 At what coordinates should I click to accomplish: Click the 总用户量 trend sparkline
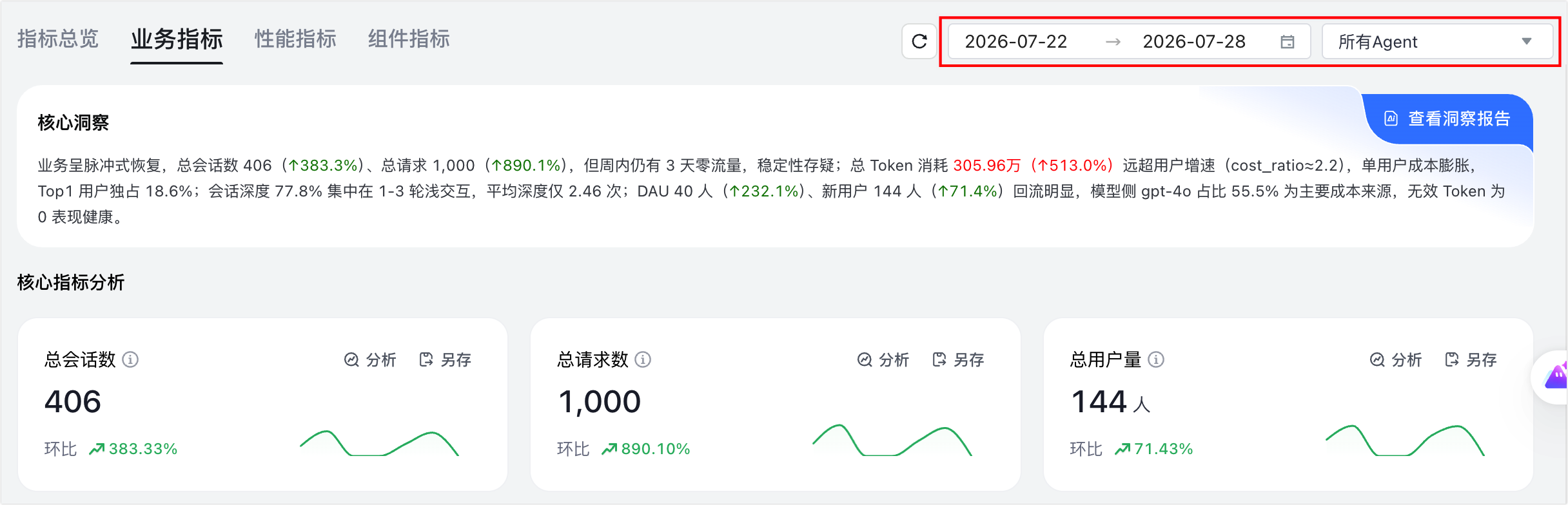coord(1405,441)
